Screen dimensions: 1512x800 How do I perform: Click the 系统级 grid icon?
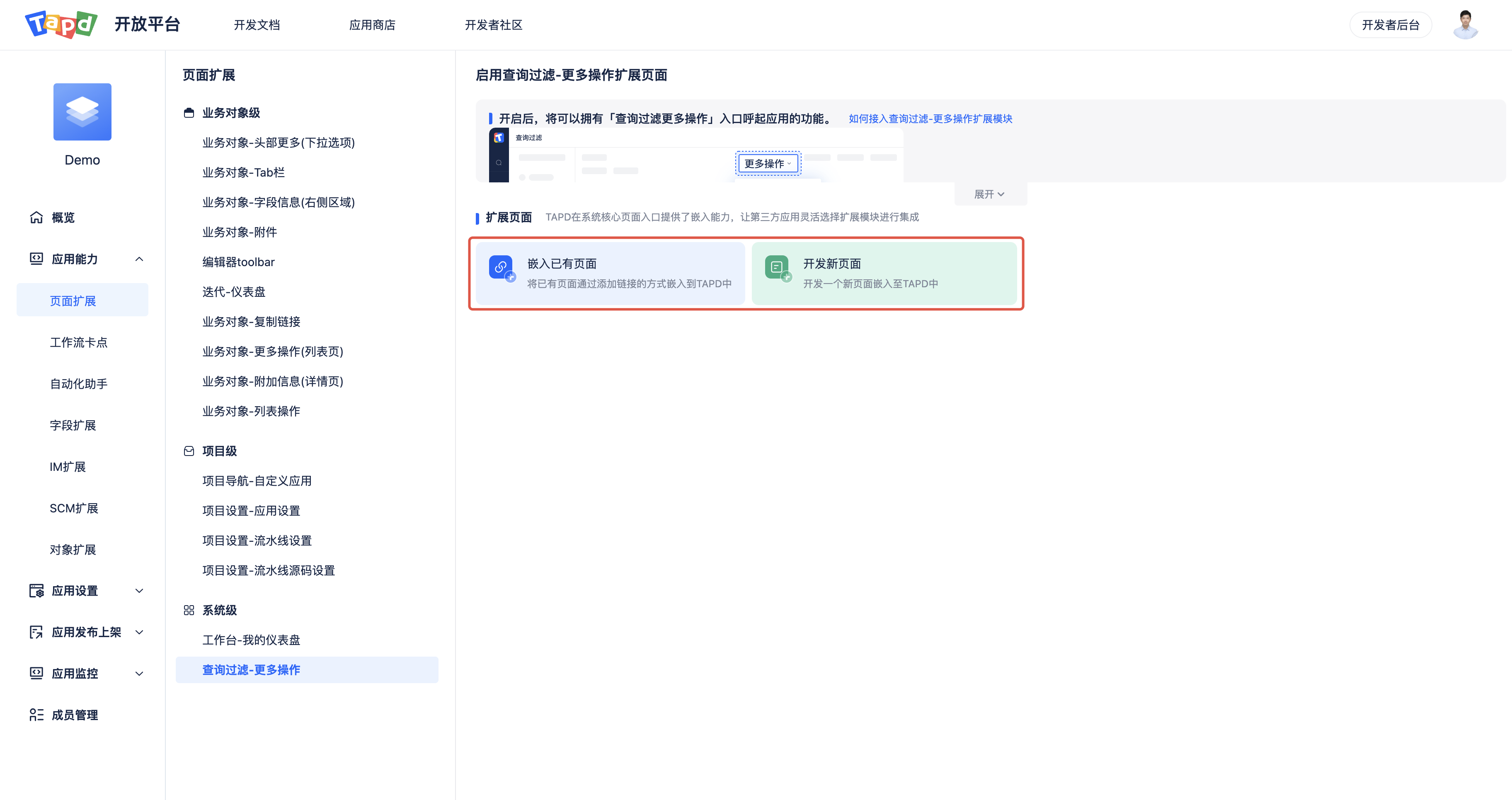[x=189, y=610]
